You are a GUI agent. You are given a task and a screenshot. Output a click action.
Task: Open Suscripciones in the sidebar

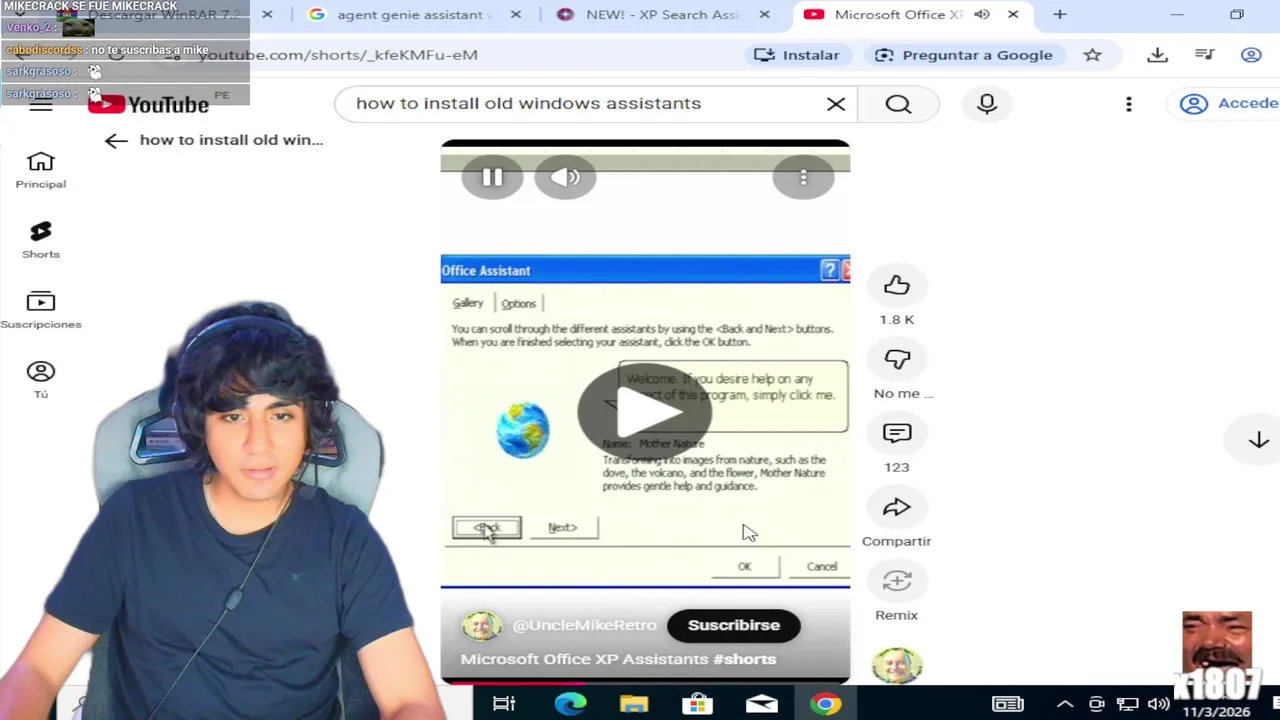(41, 310)
